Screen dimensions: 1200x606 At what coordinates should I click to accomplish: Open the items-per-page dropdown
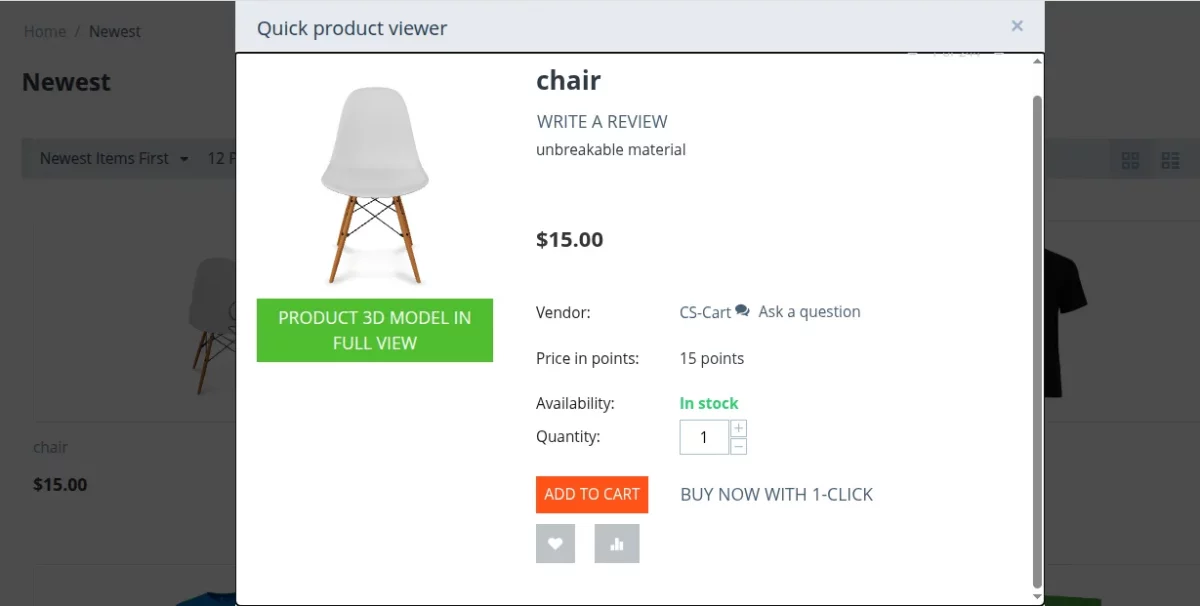[x=222, y=158]
